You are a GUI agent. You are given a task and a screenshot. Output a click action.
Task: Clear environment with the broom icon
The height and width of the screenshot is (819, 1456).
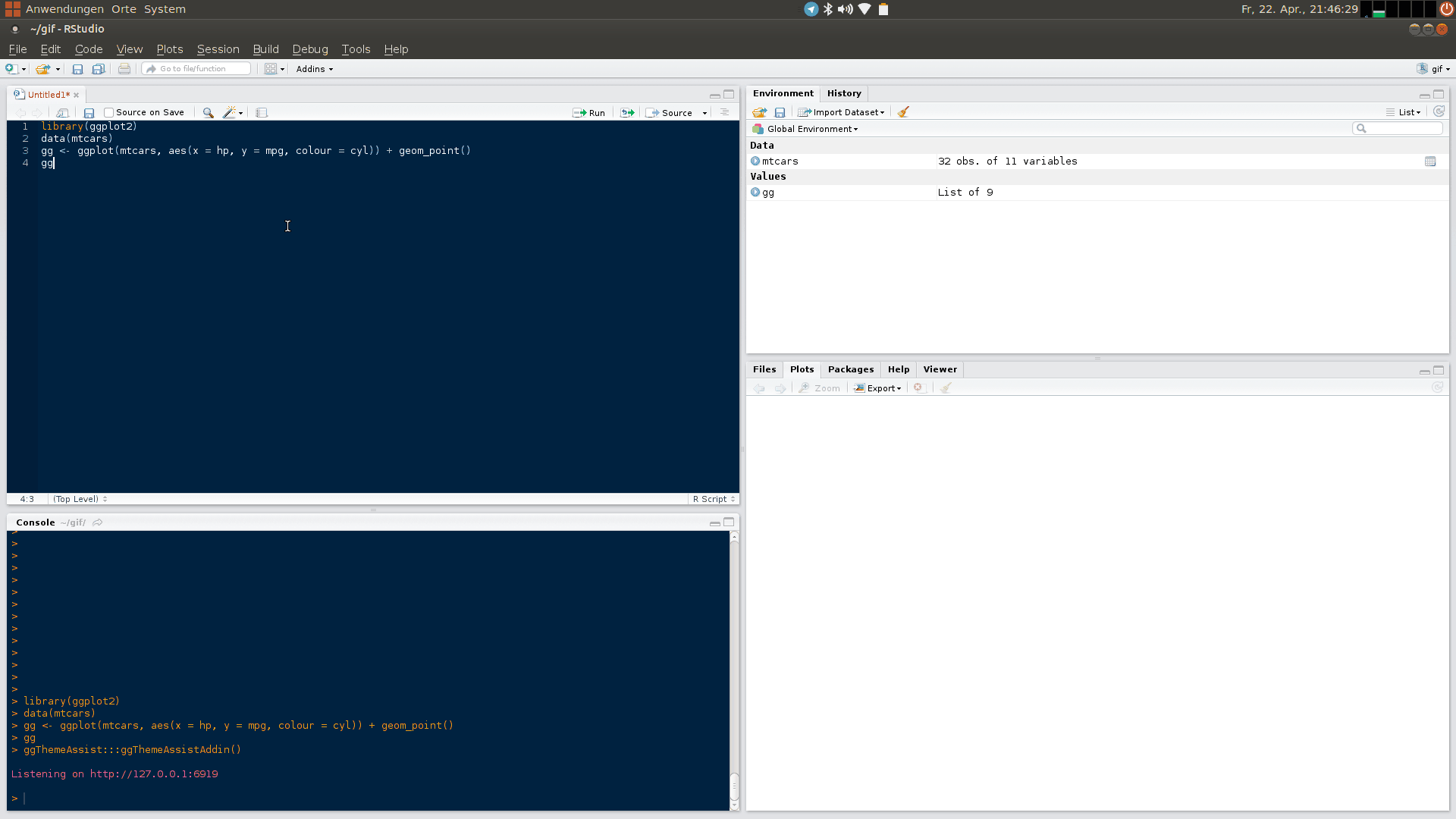903,112
